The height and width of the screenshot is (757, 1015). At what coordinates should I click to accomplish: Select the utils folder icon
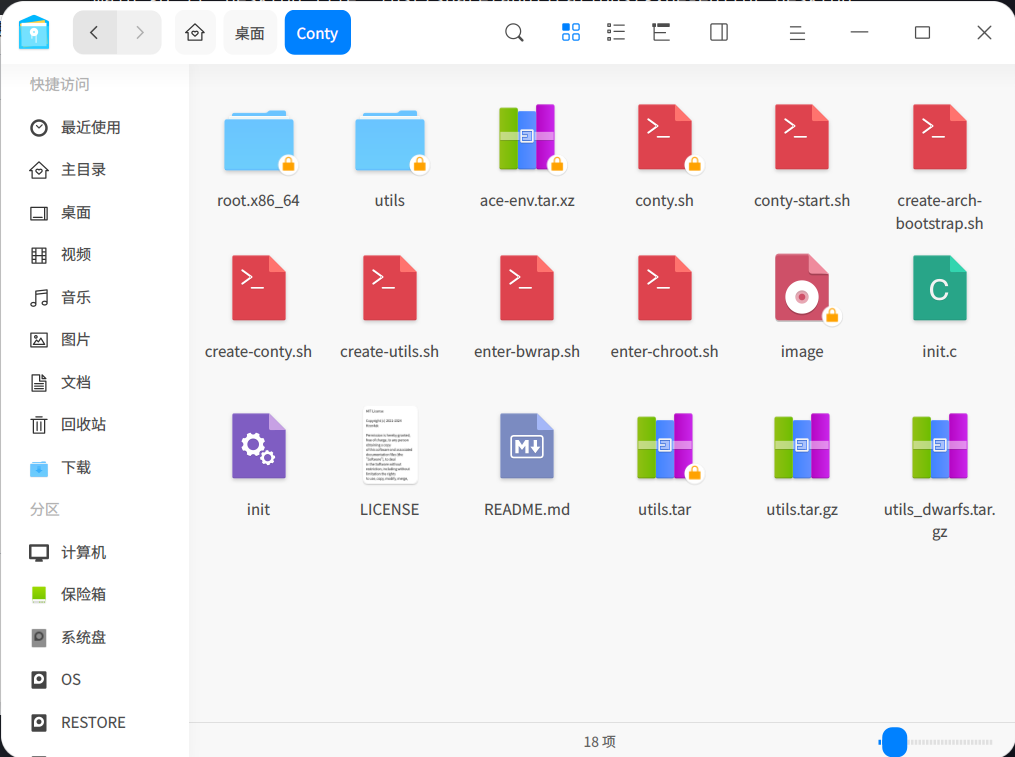coord(390,141)
